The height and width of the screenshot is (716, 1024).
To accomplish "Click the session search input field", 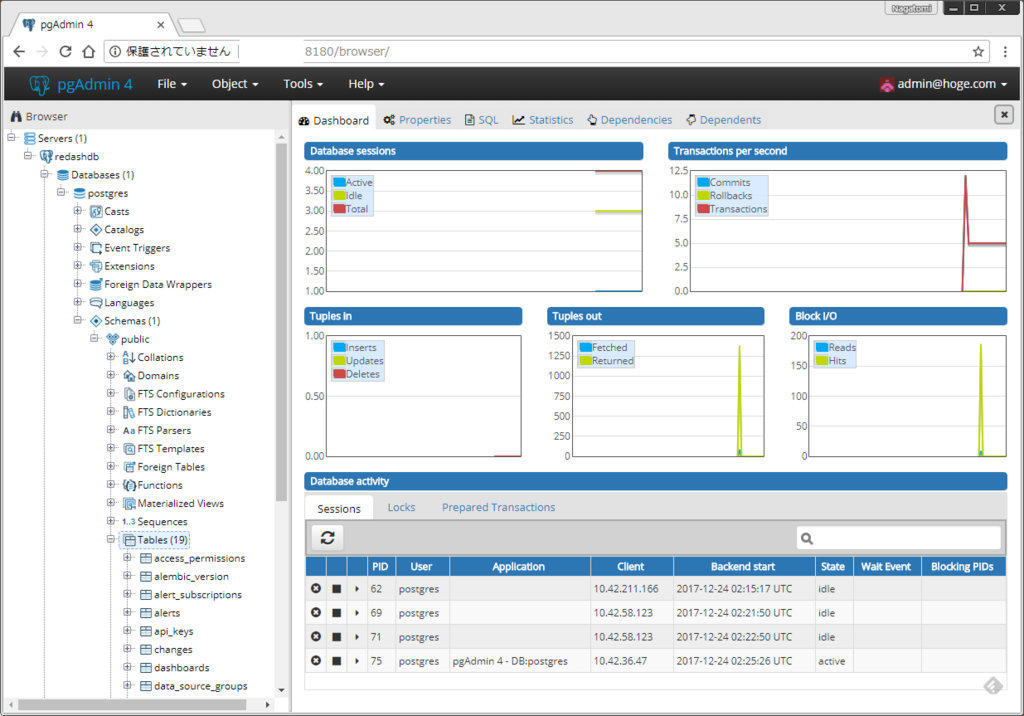I will [899, 538].
